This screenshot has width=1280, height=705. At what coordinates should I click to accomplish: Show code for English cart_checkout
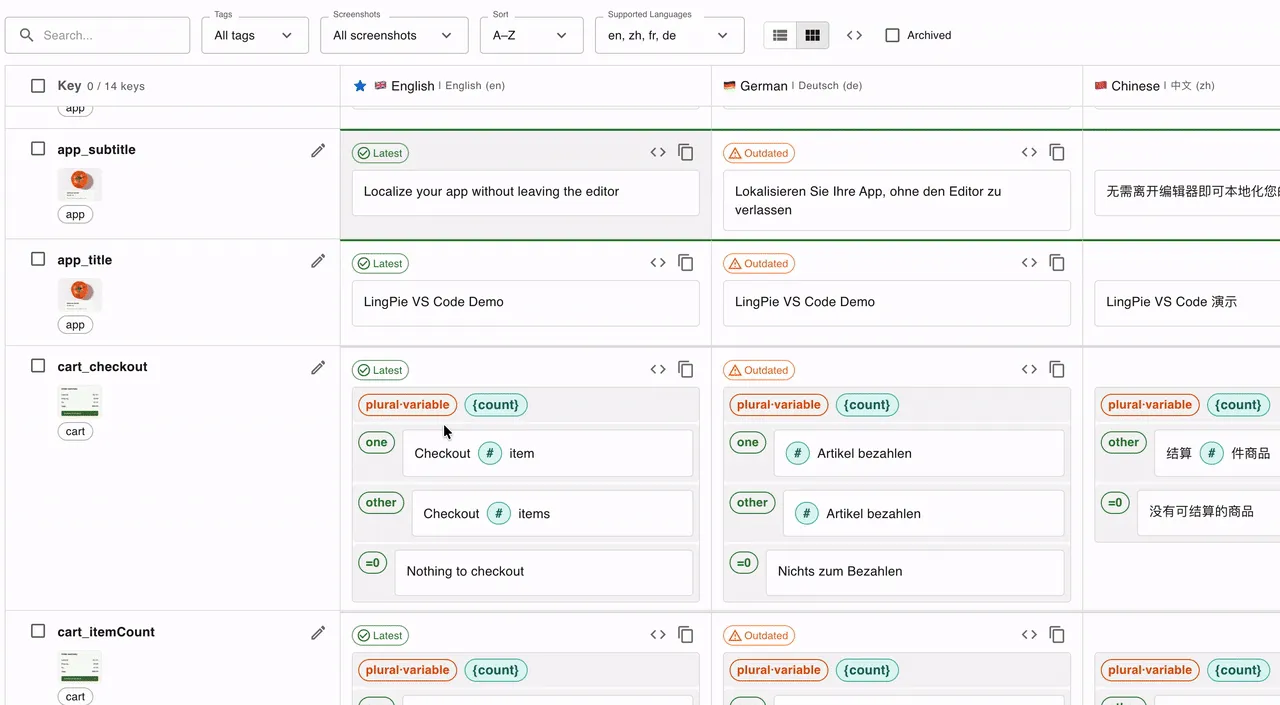(658, 370)
